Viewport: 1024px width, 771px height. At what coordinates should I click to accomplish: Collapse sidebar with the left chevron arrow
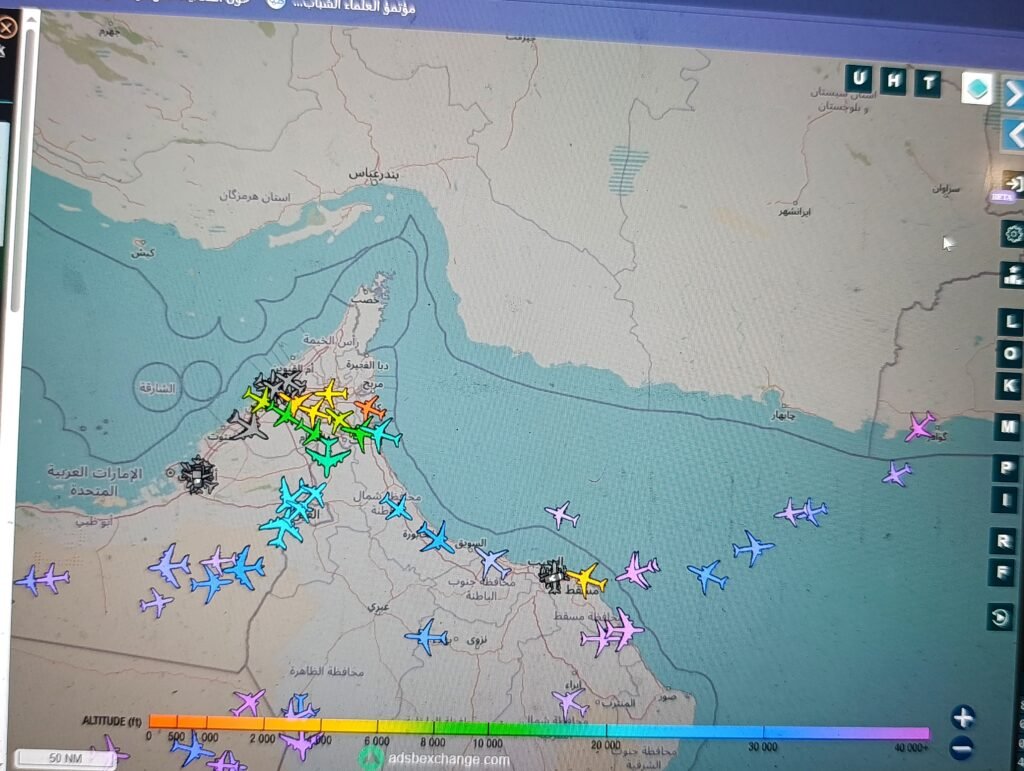[1013, 134]
